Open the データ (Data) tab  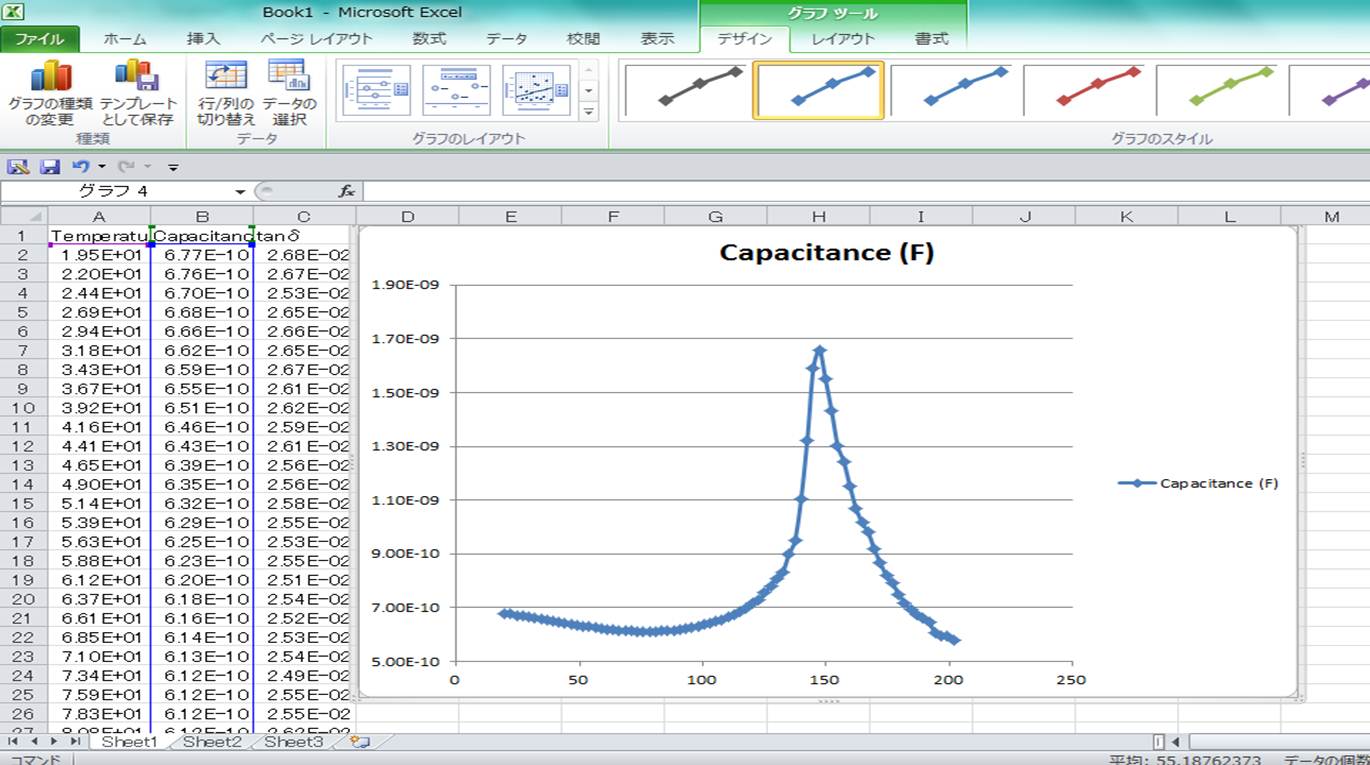(x=507, y=39)
